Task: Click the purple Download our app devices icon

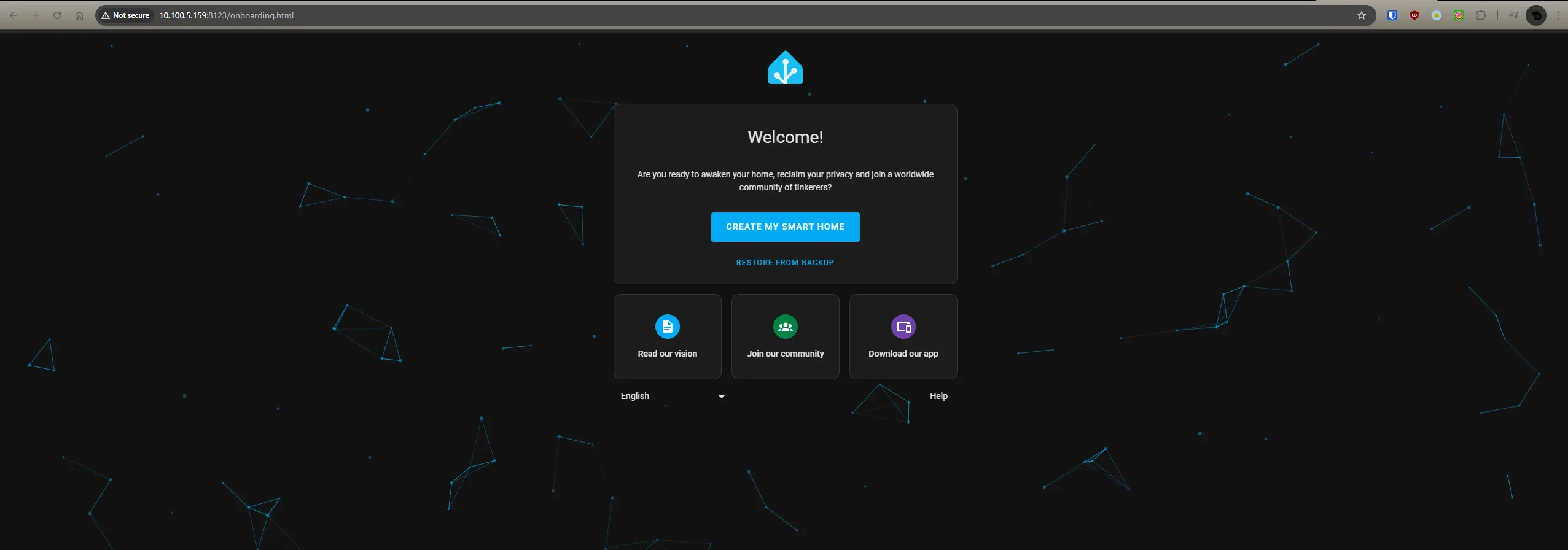Action: pyautogui.click(x=903, y=327)
